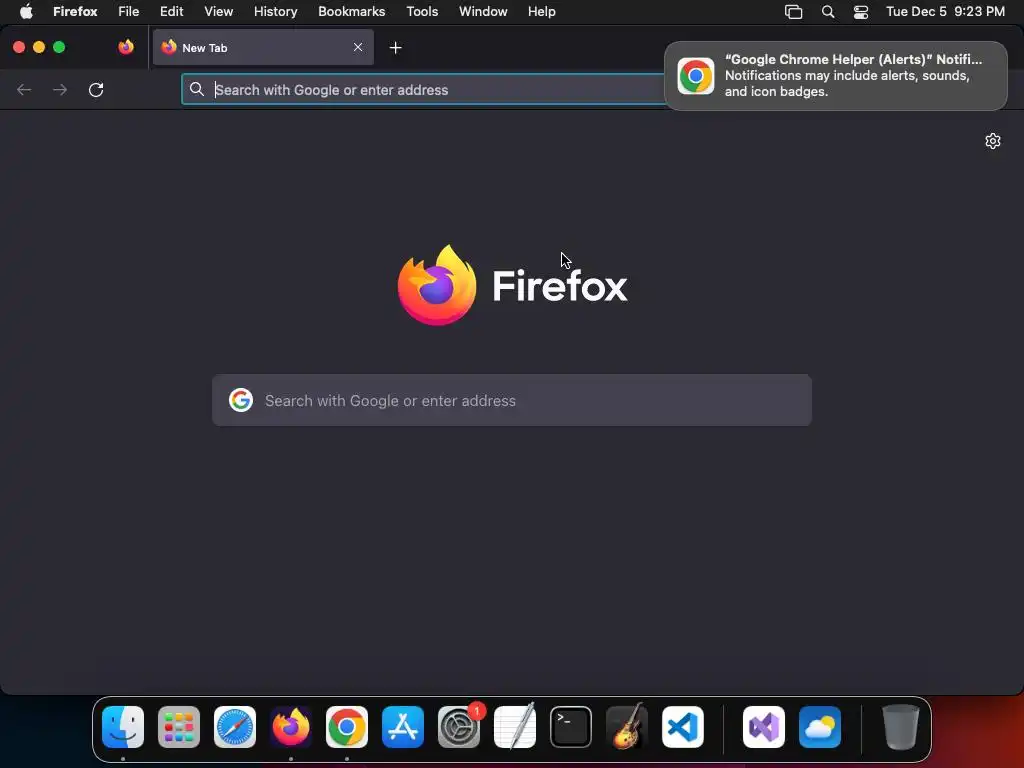Open Visual Studio Code from the Dock
Image resolution: width=1024 pixels, height=768 pixels.
(x=683, y=727)
